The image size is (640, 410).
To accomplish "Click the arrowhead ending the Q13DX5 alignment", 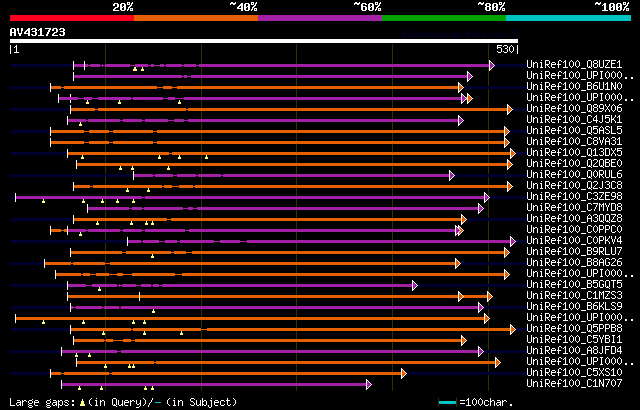I will tap(513, 153).
